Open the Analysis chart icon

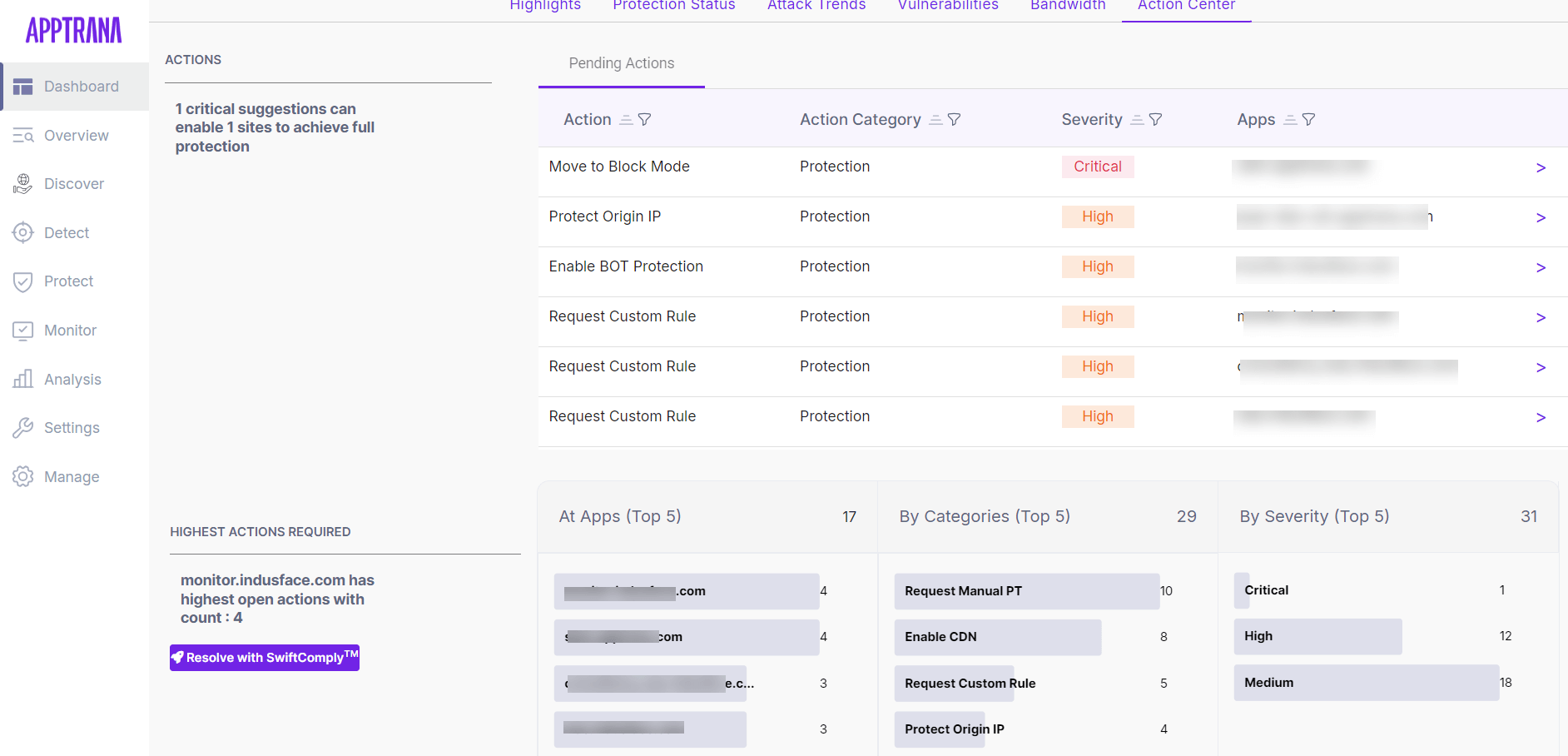(x=22, y=379)
